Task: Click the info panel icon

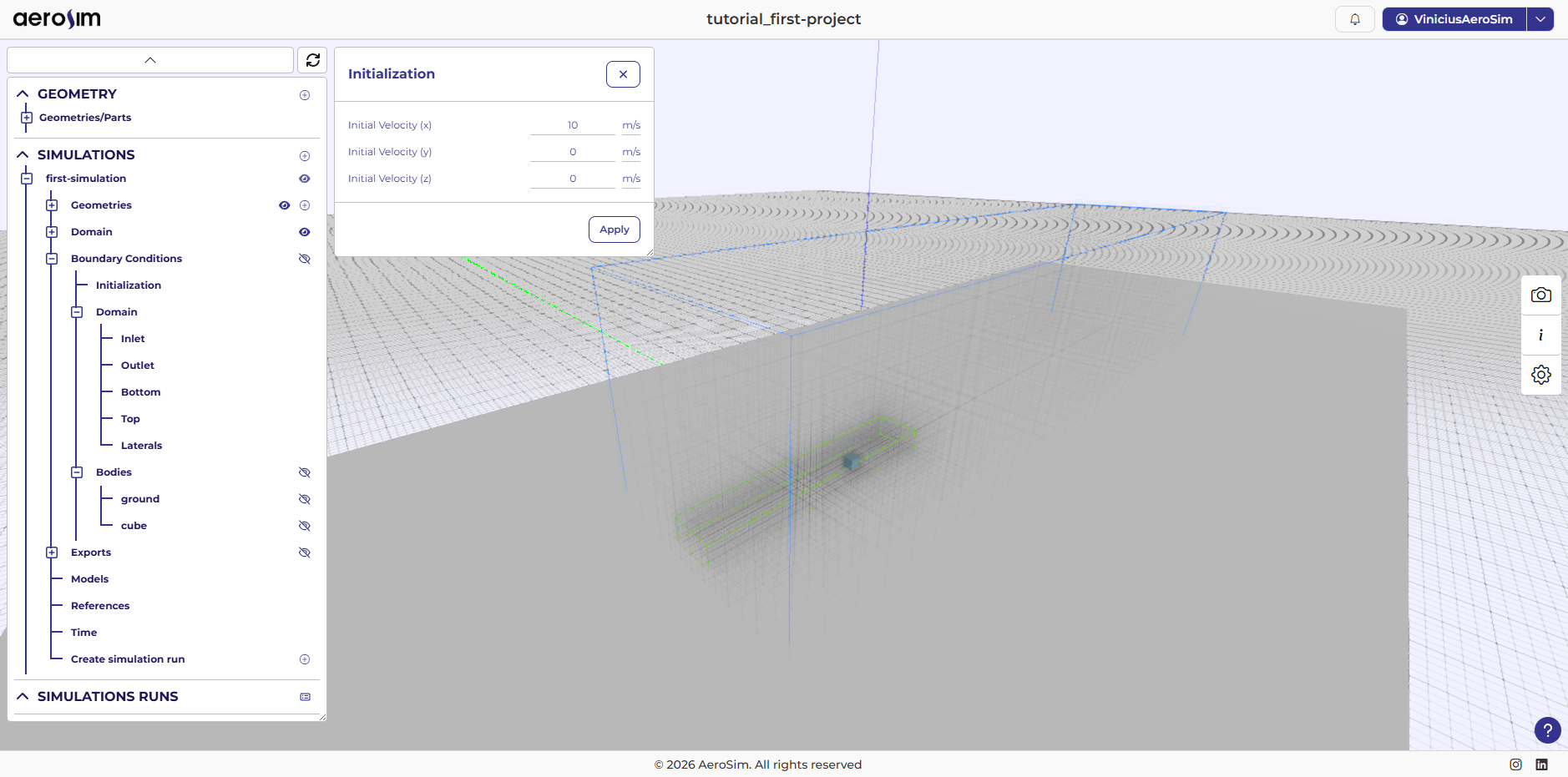Action: click(x=1540, y=335)
